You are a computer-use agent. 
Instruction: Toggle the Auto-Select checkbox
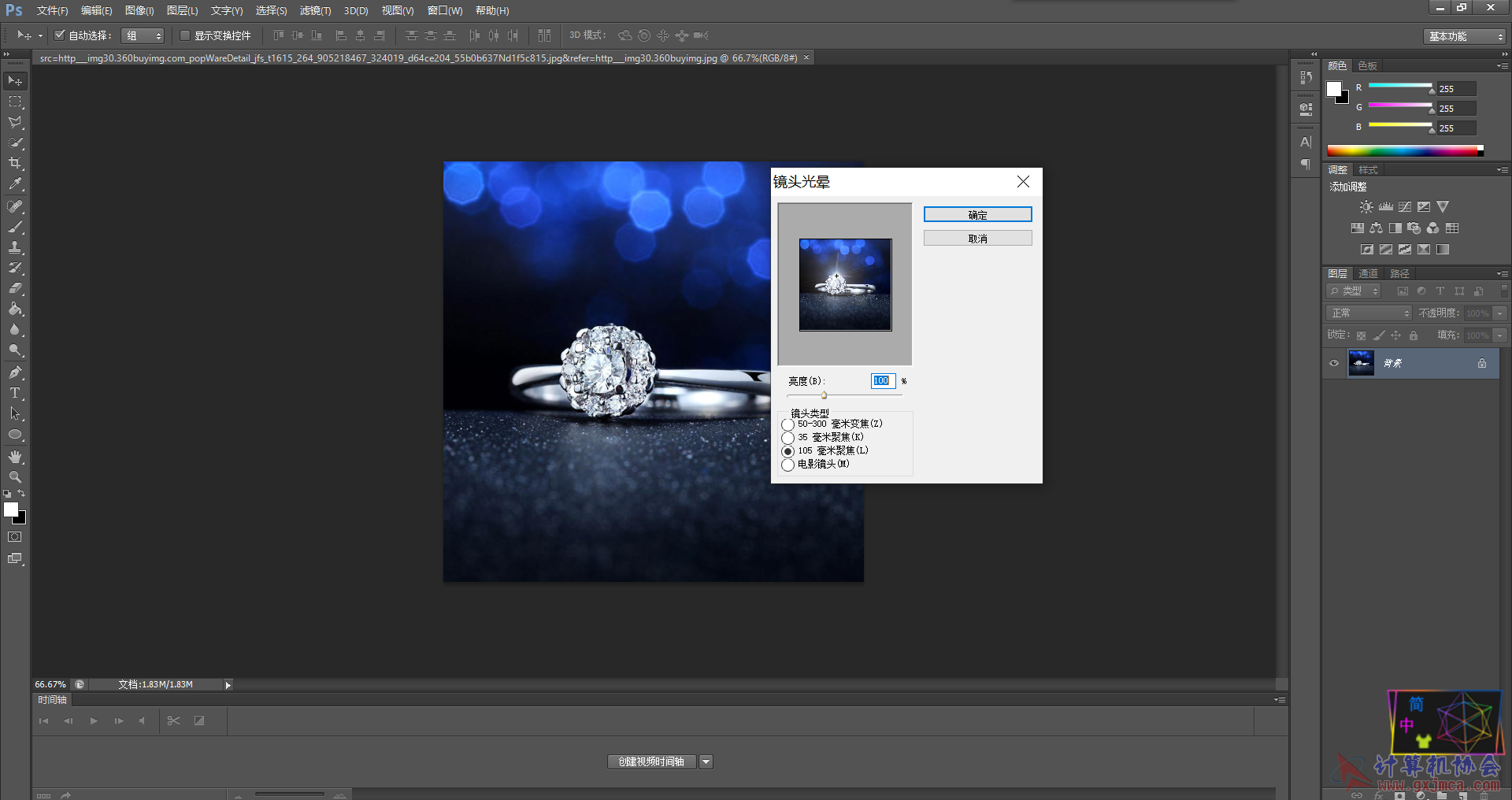tap(60, 35)
